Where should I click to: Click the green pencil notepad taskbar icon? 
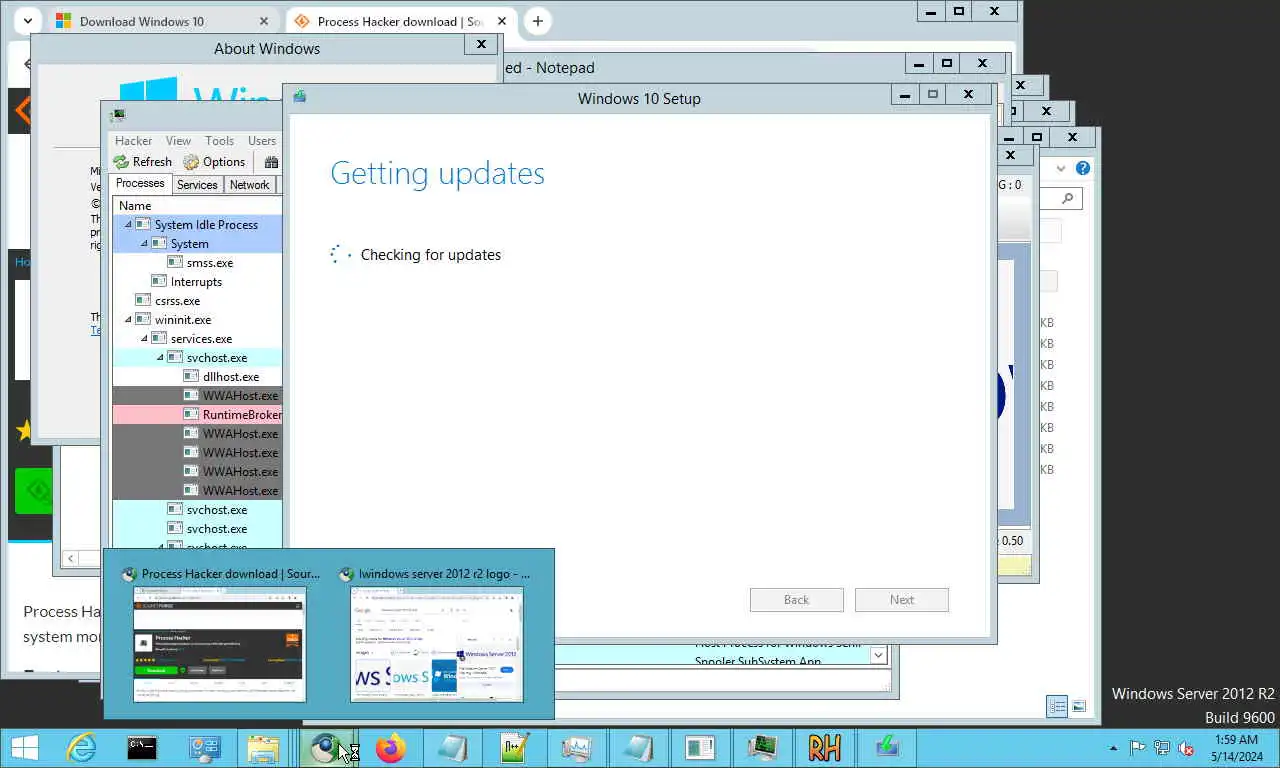515,748
